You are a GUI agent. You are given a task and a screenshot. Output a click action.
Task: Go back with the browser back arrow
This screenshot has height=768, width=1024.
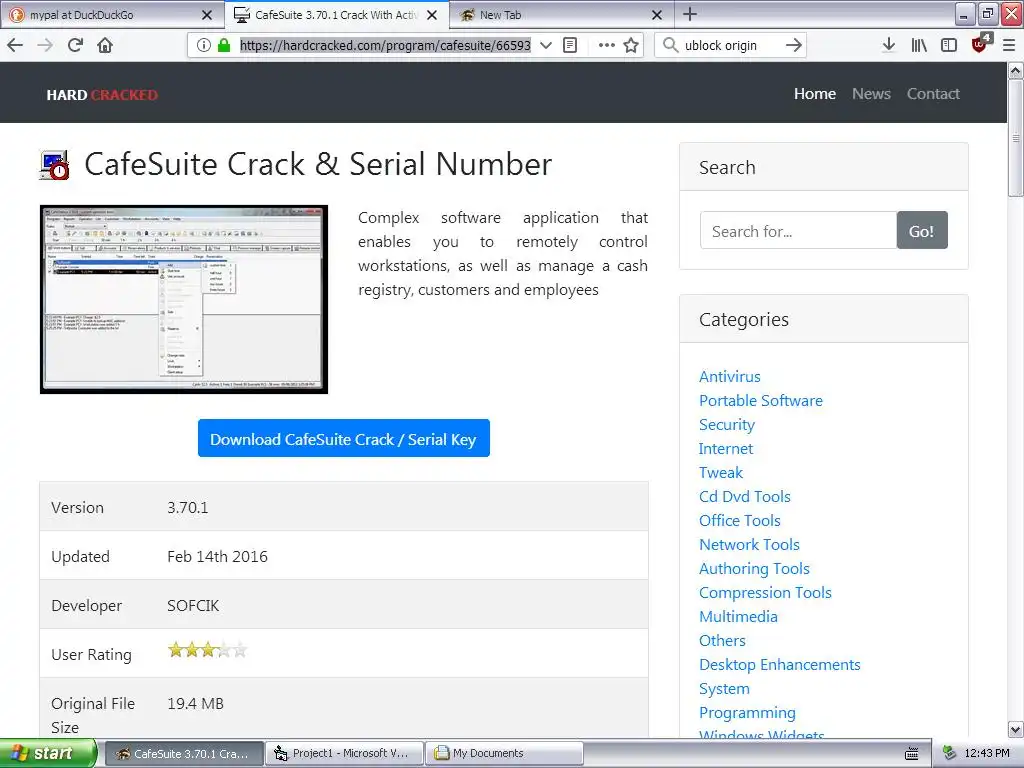coord(15,45)
